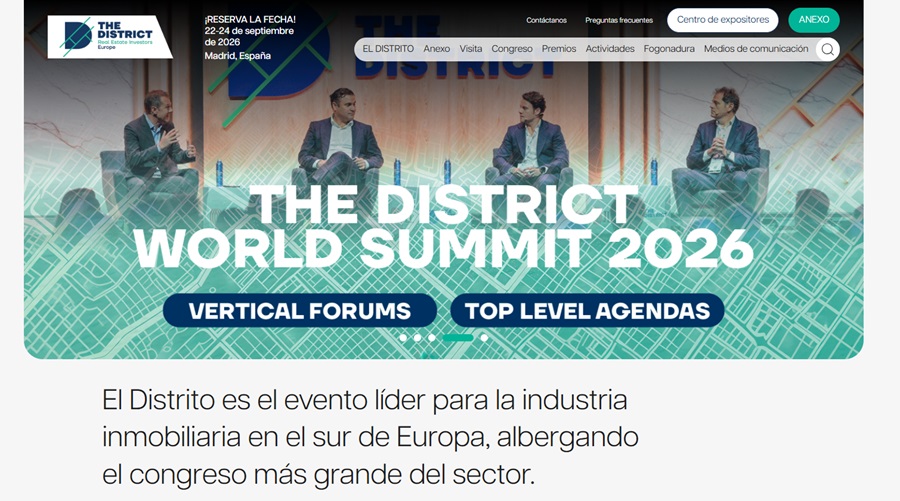Expand the Congreso menu

click(x=512, y=49)
